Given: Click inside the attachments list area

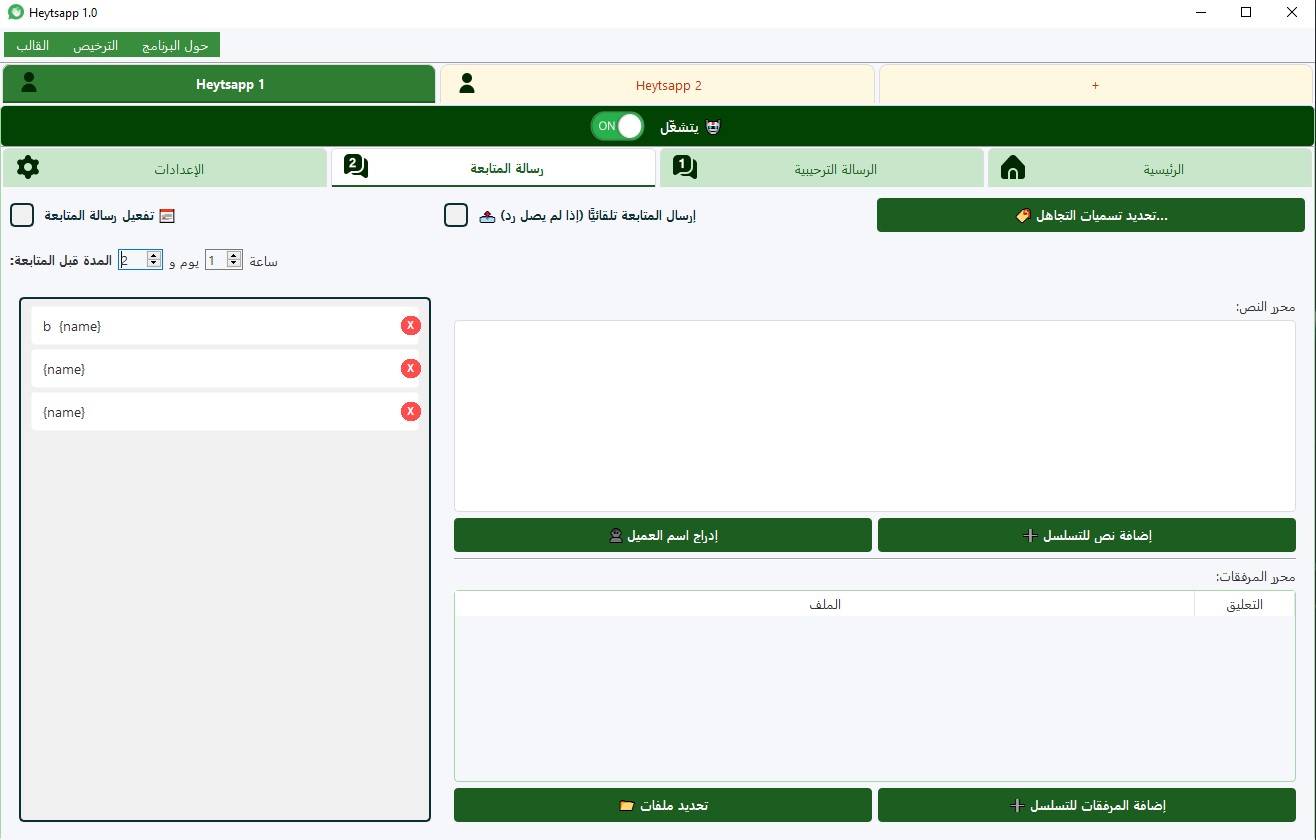Looking at the screenshot, I should [875, 698].
